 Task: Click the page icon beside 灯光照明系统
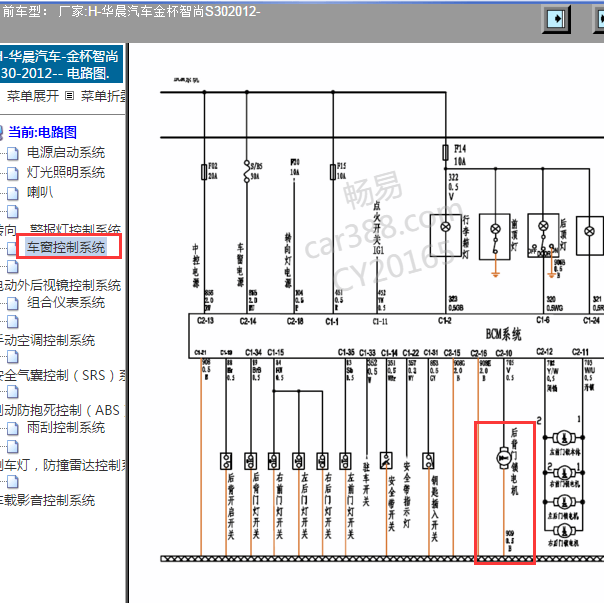[x=12, y=173]
